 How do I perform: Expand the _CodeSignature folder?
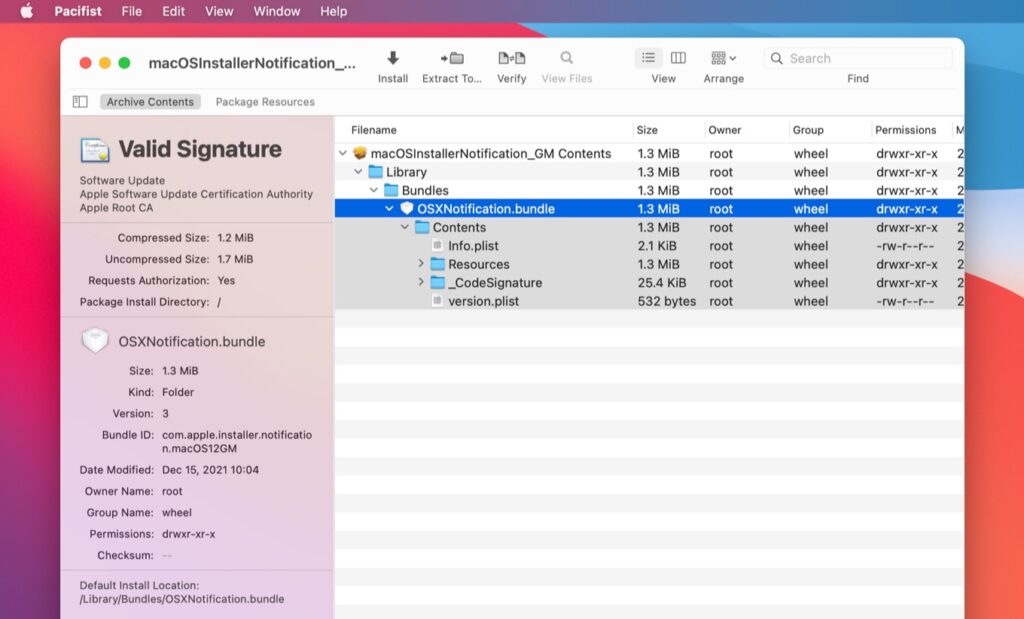point(421,283)
